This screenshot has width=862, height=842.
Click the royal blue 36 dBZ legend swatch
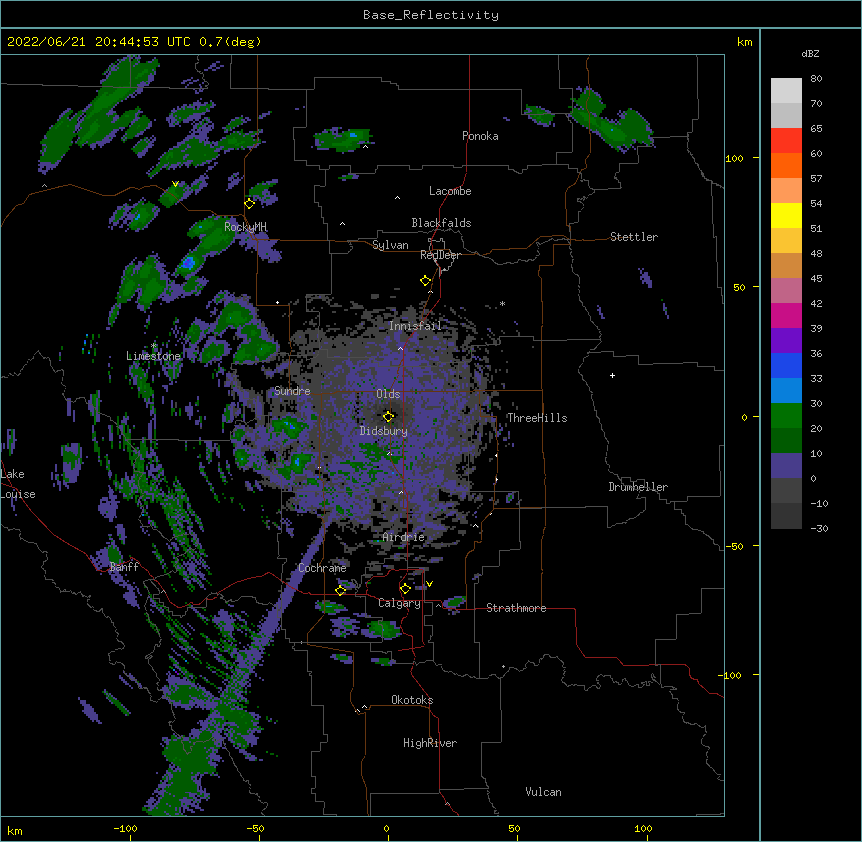tap(786, 365)
